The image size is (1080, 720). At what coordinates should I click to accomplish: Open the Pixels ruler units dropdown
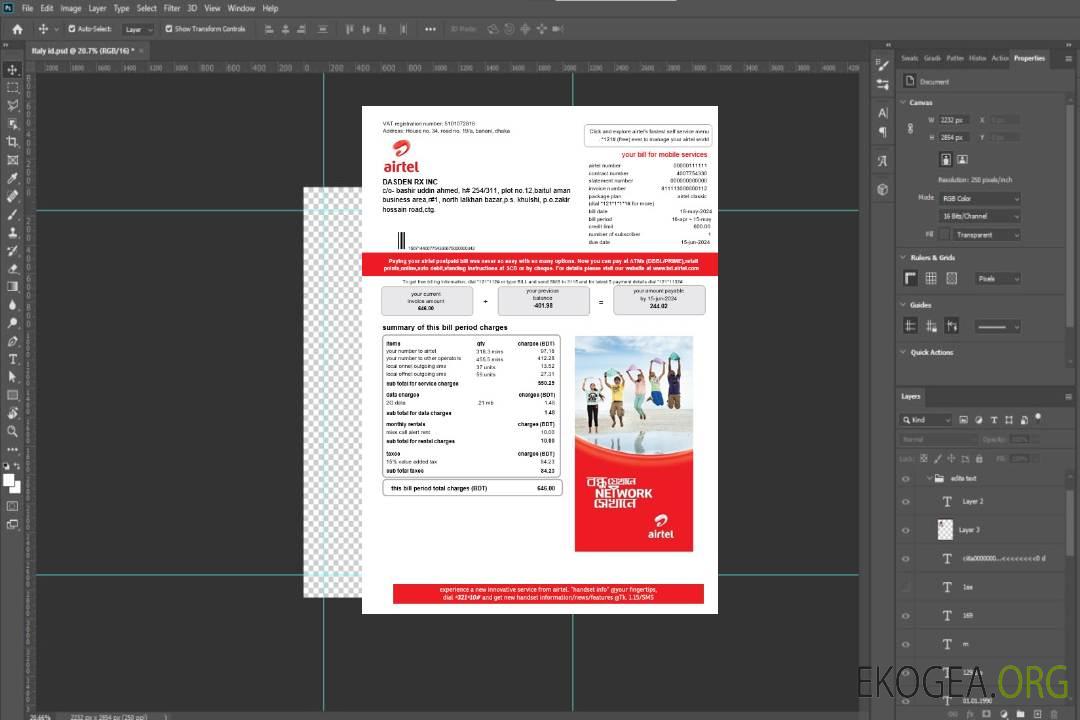(998, 278)
